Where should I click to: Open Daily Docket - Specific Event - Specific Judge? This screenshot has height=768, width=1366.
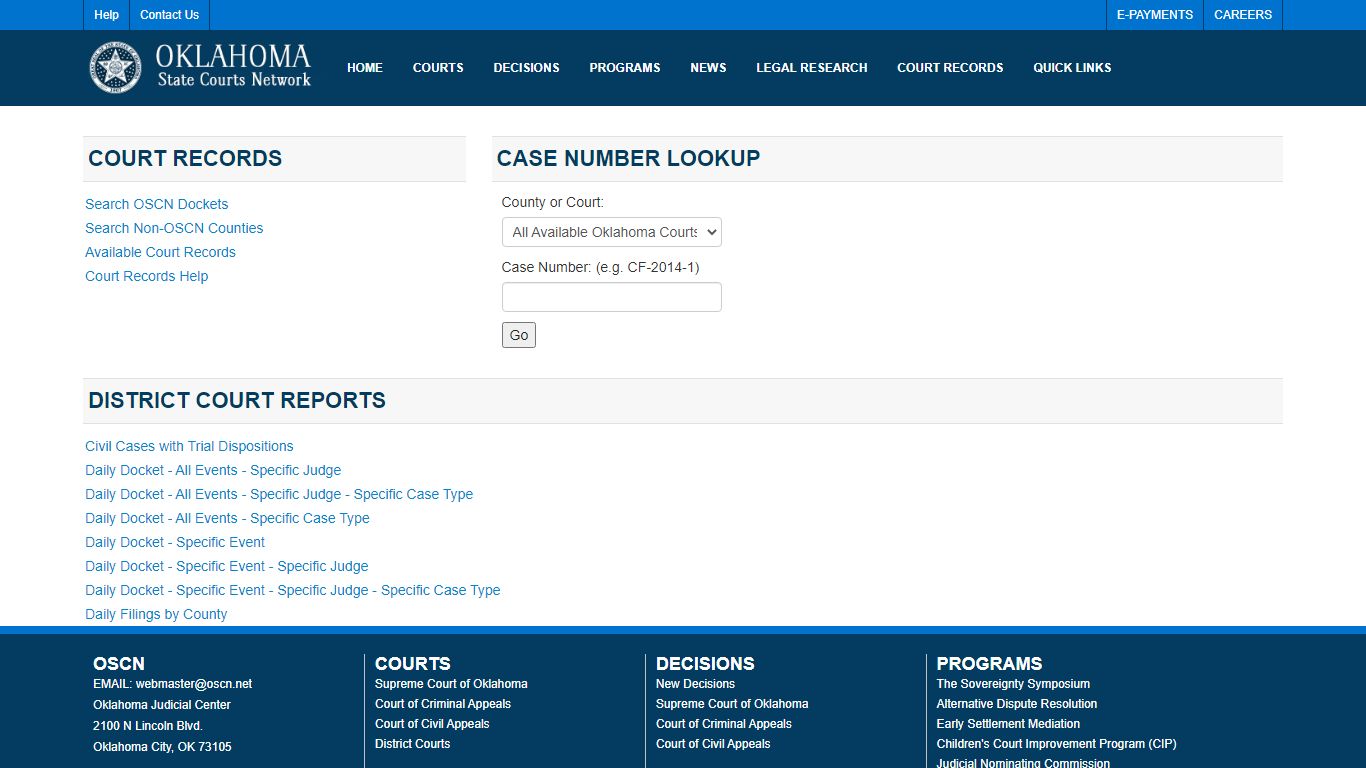[227, 566]
